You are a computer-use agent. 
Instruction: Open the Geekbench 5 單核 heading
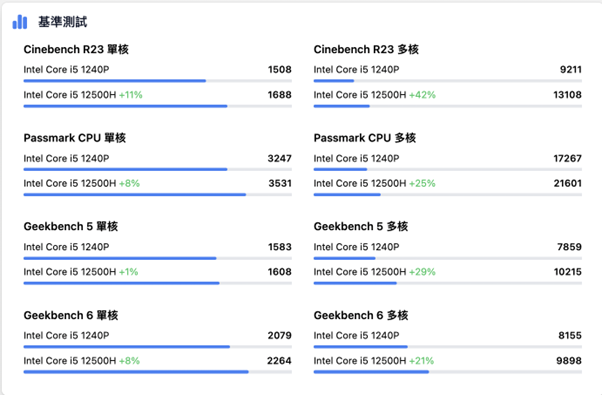click(x=71, y=226)
